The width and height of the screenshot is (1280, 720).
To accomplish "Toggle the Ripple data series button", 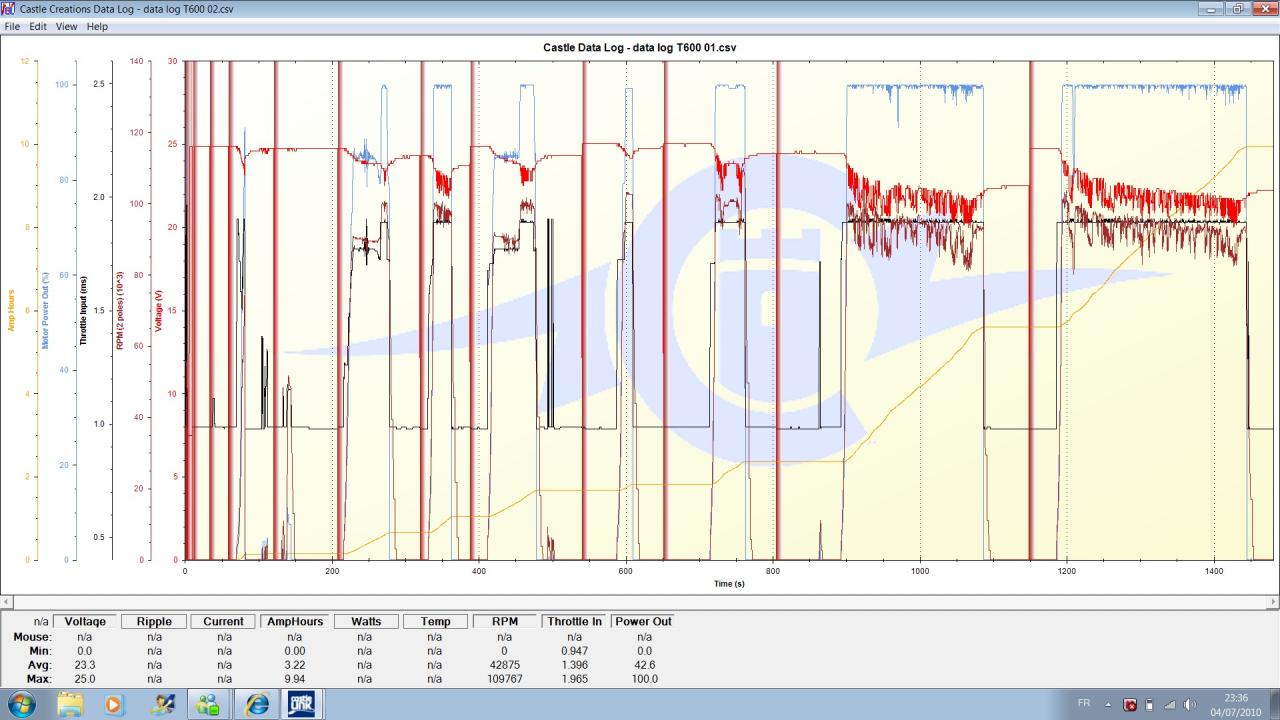I will tap(154, 621).
